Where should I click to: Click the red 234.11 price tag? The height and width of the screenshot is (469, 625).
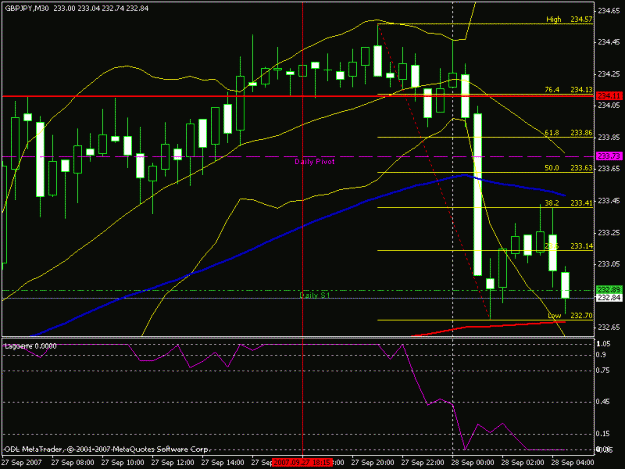[609, 96]
